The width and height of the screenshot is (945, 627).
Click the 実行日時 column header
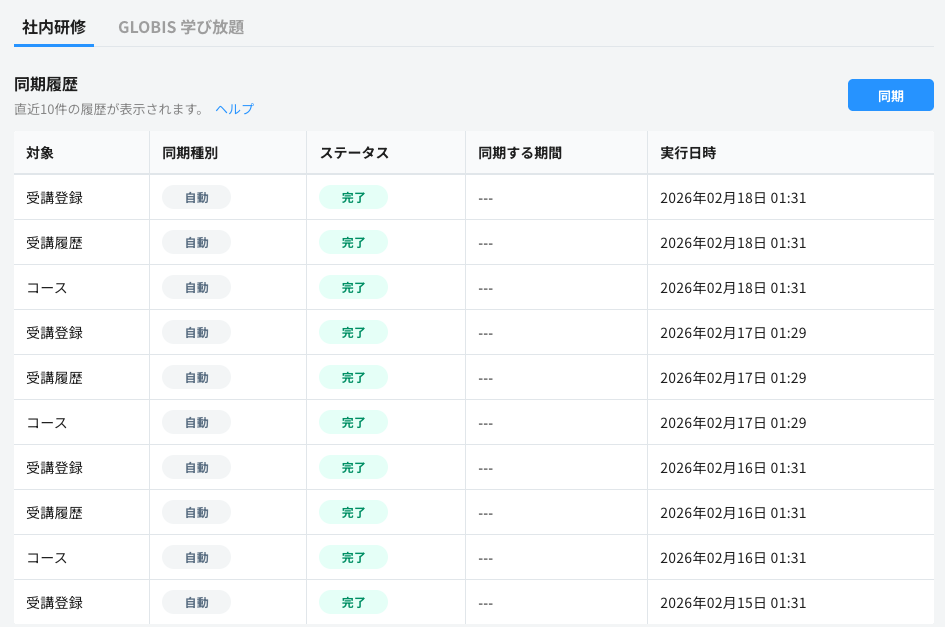click(x=688, y=153)
